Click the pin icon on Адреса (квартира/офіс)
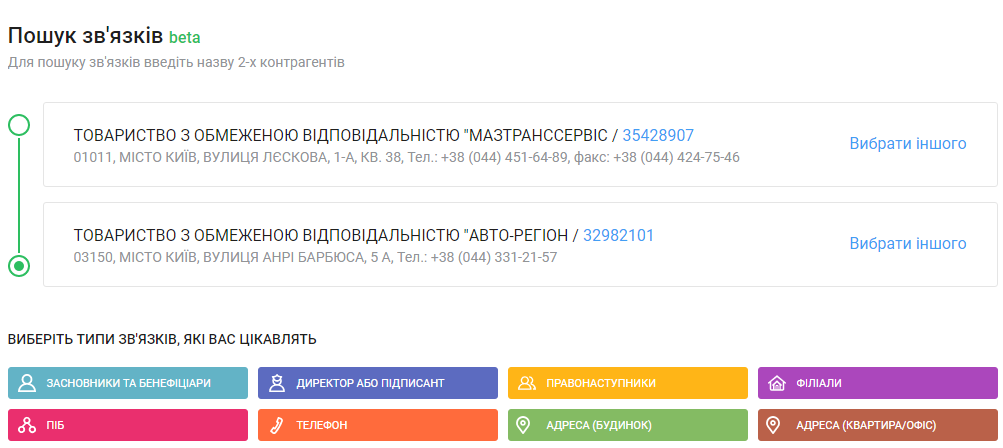 (772, 426)
